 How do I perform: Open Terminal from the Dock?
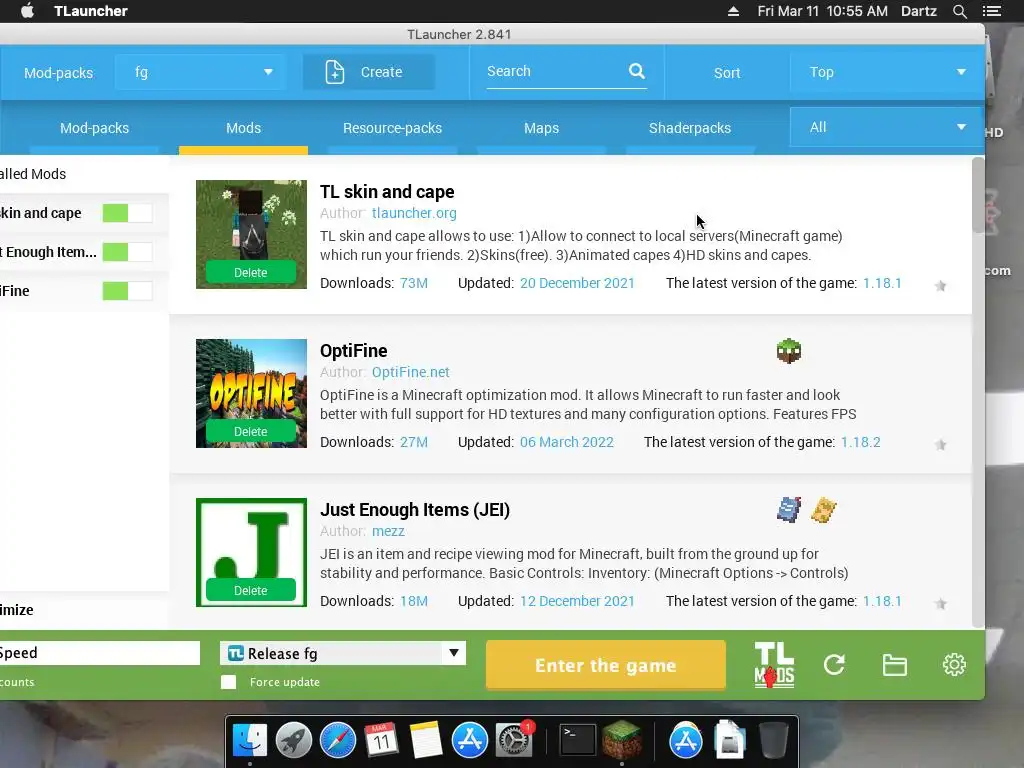pos(578,741)
